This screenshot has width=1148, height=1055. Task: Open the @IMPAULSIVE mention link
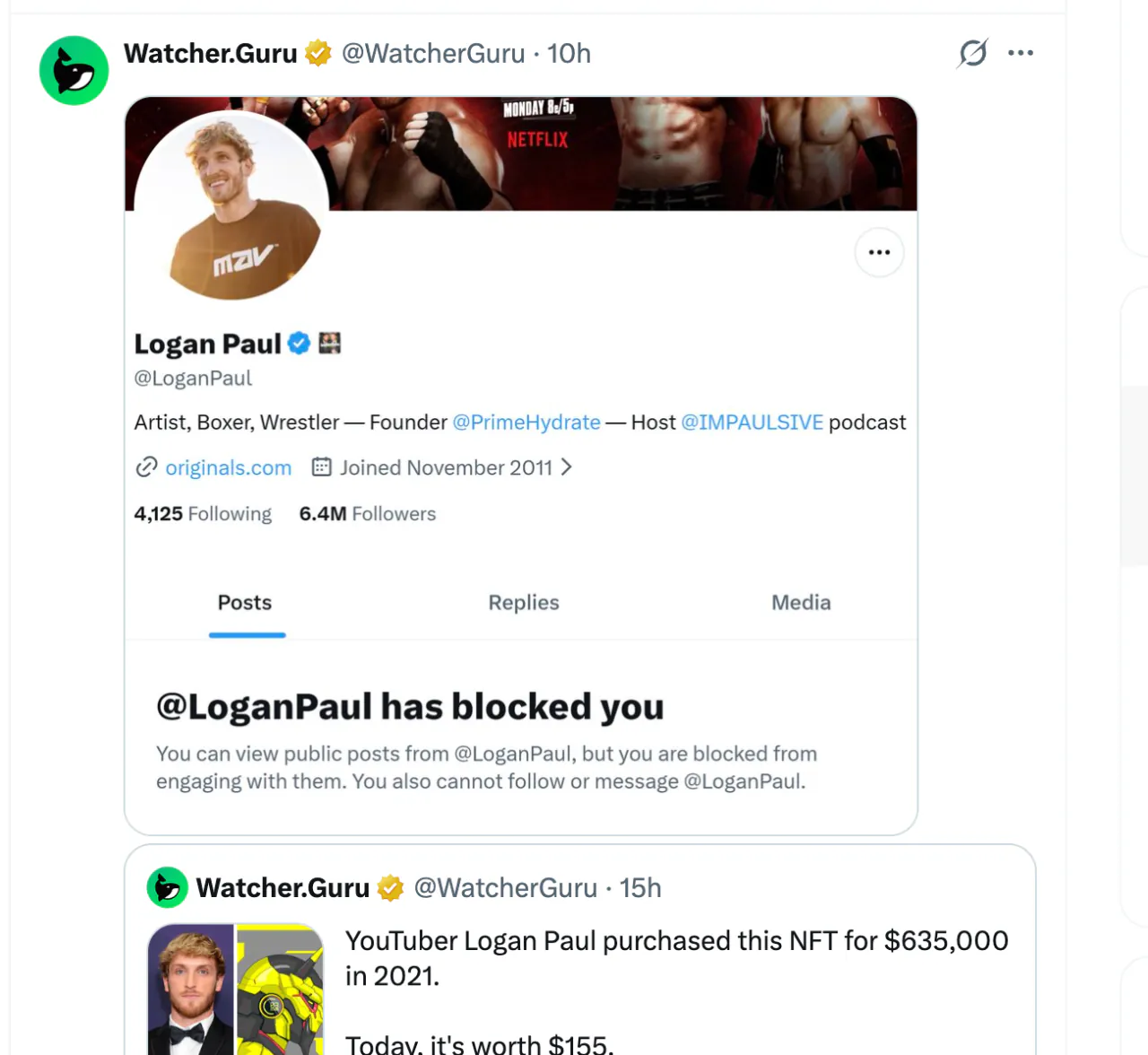point(752,423)
